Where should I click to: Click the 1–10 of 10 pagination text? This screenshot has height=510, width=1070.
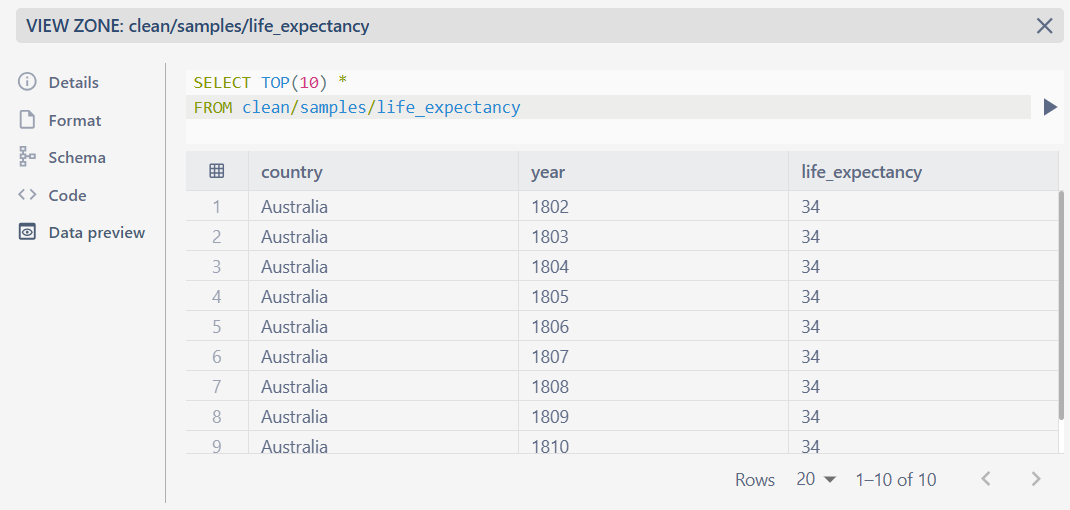[x=895, y=480]
